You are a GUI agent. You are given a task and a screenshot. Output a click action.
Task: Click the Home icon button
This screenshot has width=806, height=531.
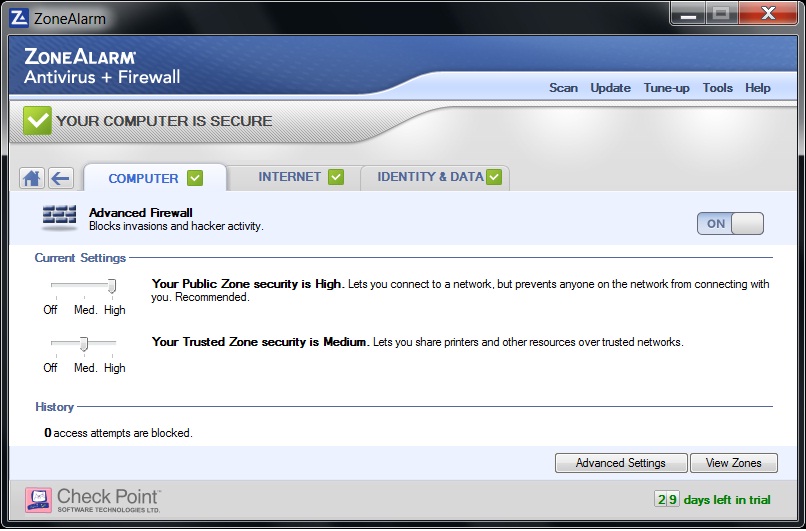[32, 178]
